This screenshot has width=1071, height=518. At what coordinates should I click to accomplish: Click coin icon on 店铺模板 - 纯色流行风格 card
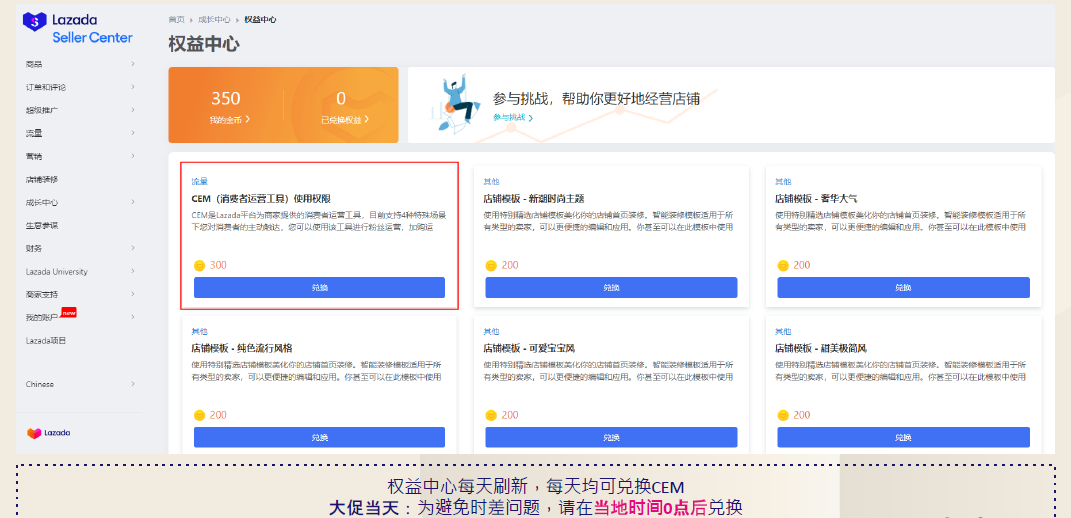click(x=199, y=415)
